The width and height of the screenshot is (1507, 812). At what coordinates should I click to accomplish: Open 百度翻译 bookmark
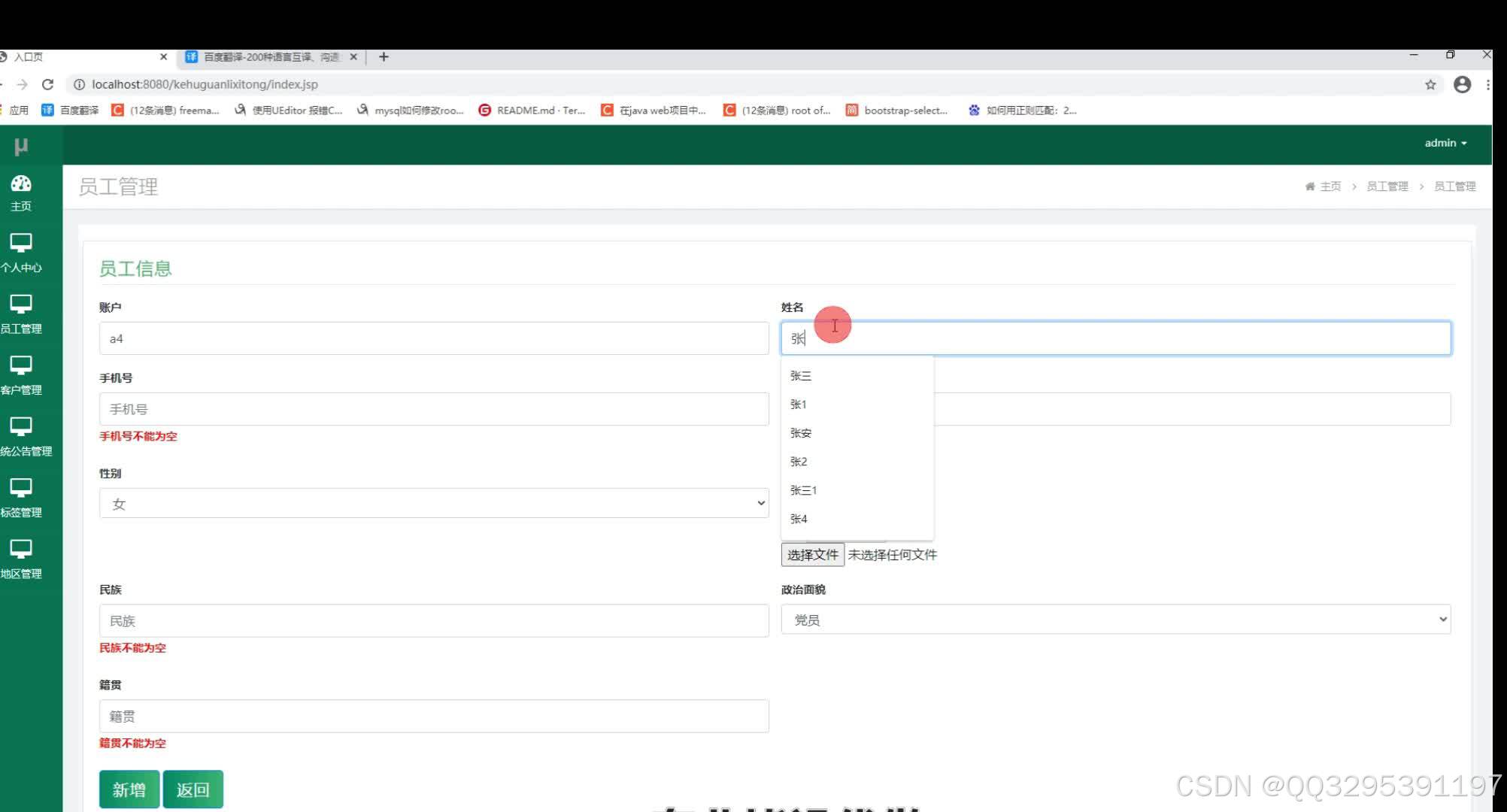point(70,110)
